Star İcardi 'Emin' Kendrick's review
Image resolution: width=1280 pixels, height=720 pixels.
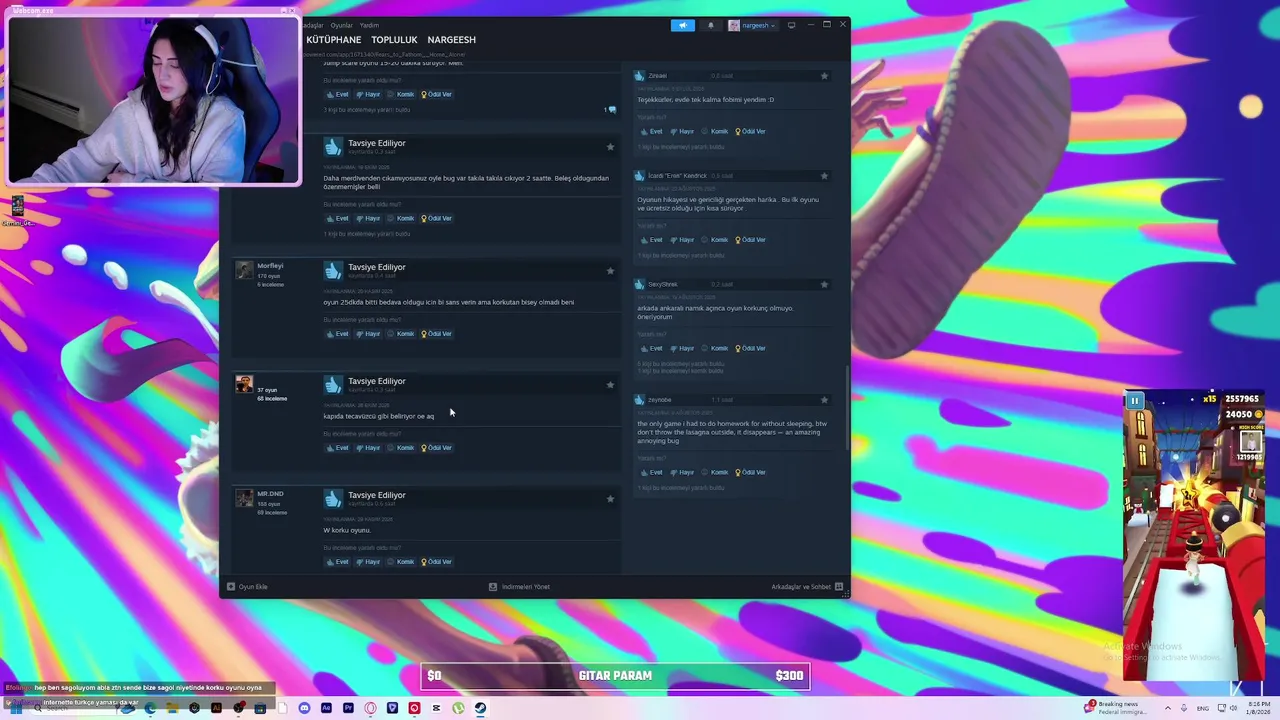(x=824, y=176)
